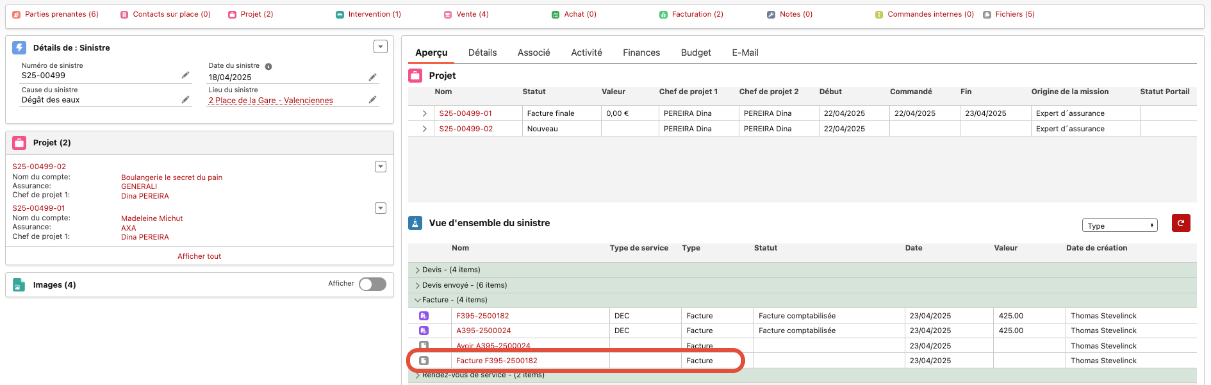Screen dimensions: 1211x385
Task: Click the gray icon on the Avoir A395-2500024 row
Action: [x=423, y=345]
